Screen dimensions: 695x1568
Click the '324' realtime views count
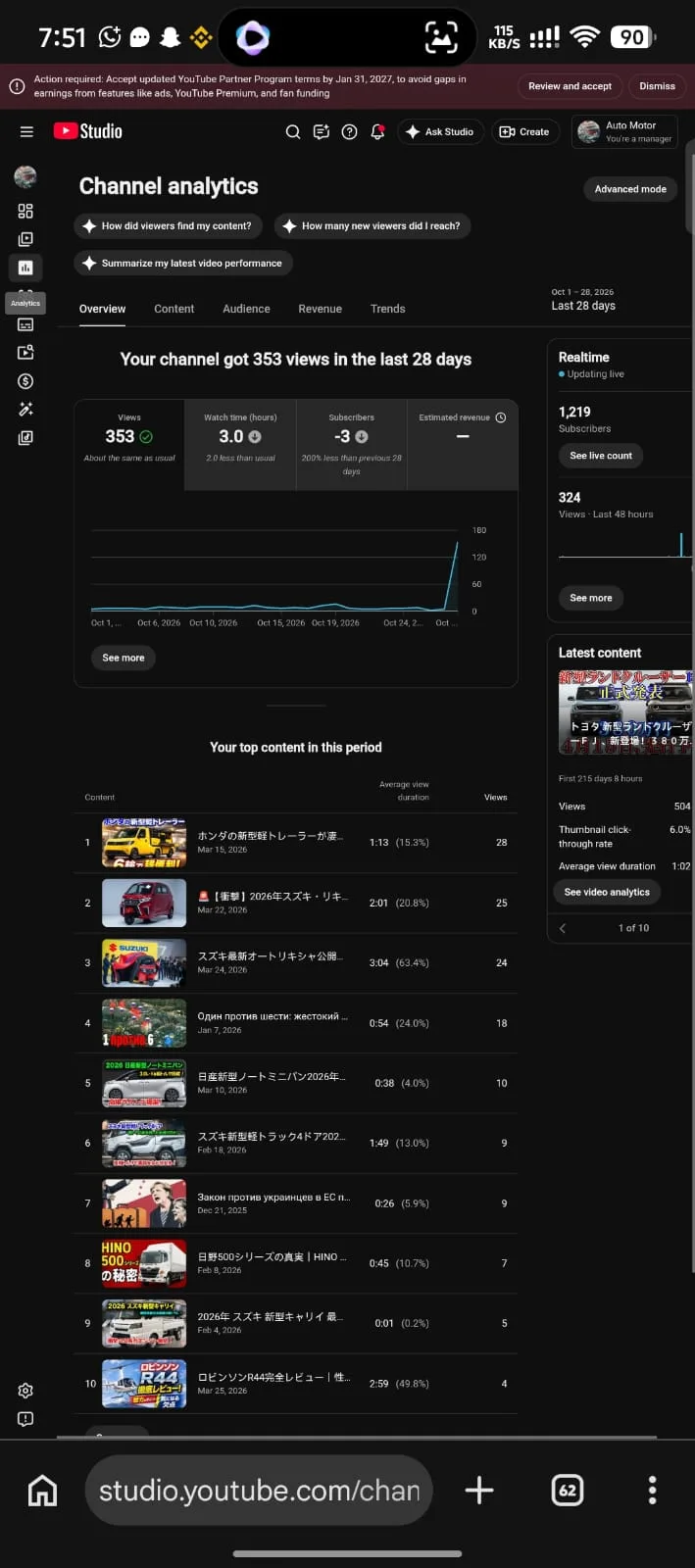point(570,498)
